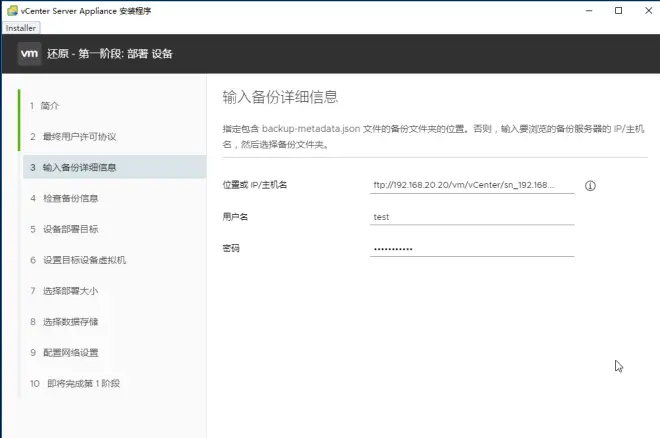Click the 用户名 label

[x=235, y=217]
